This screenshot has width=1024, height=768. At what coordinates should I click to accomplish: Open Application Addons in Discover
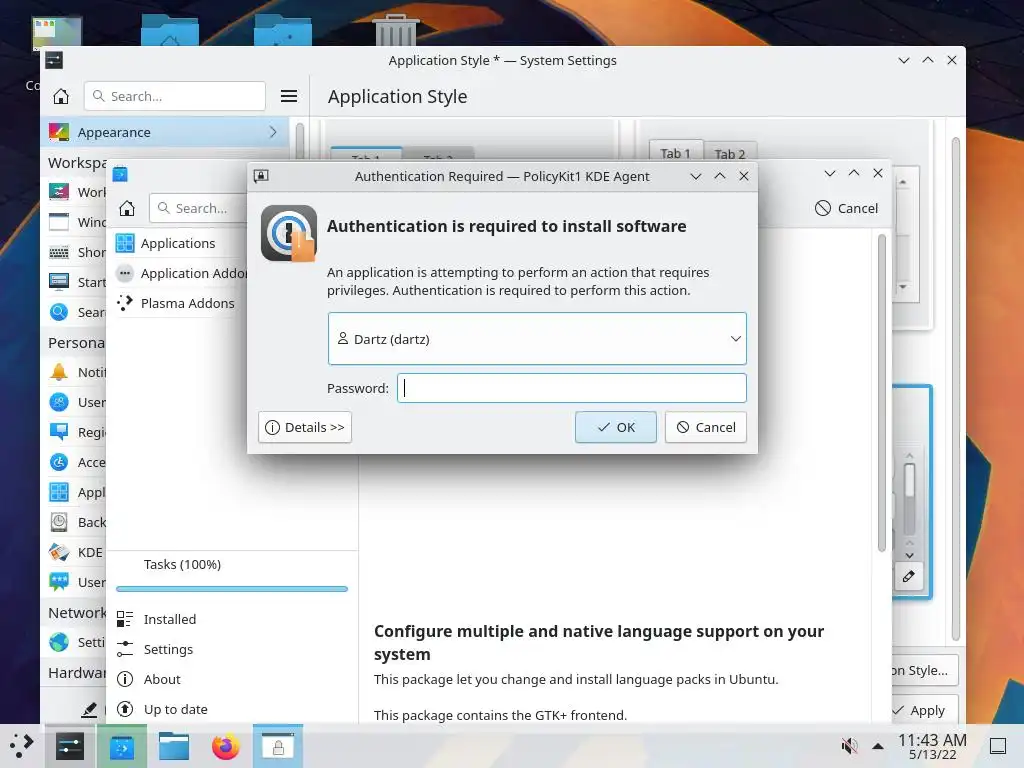pyautogui.click(x=180, y=274)
